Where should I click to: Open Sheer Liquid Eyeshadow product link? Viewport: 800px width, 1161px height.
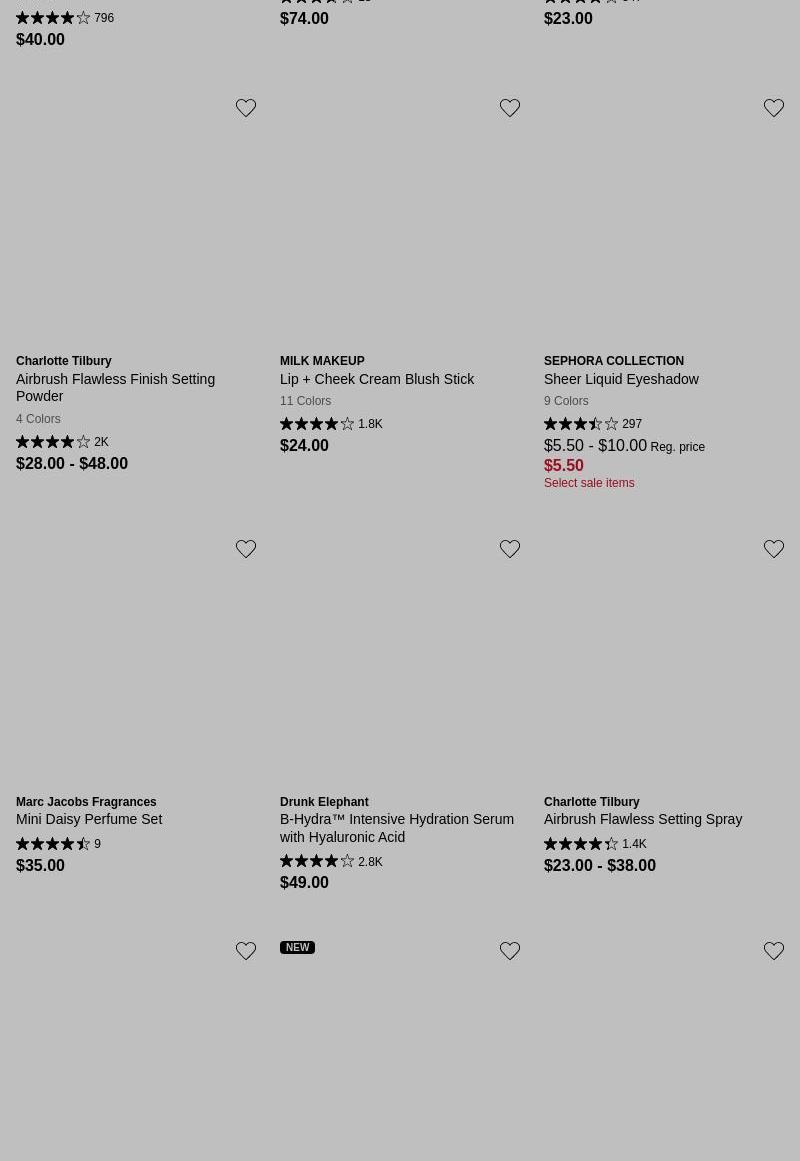[x=621, y=379]
